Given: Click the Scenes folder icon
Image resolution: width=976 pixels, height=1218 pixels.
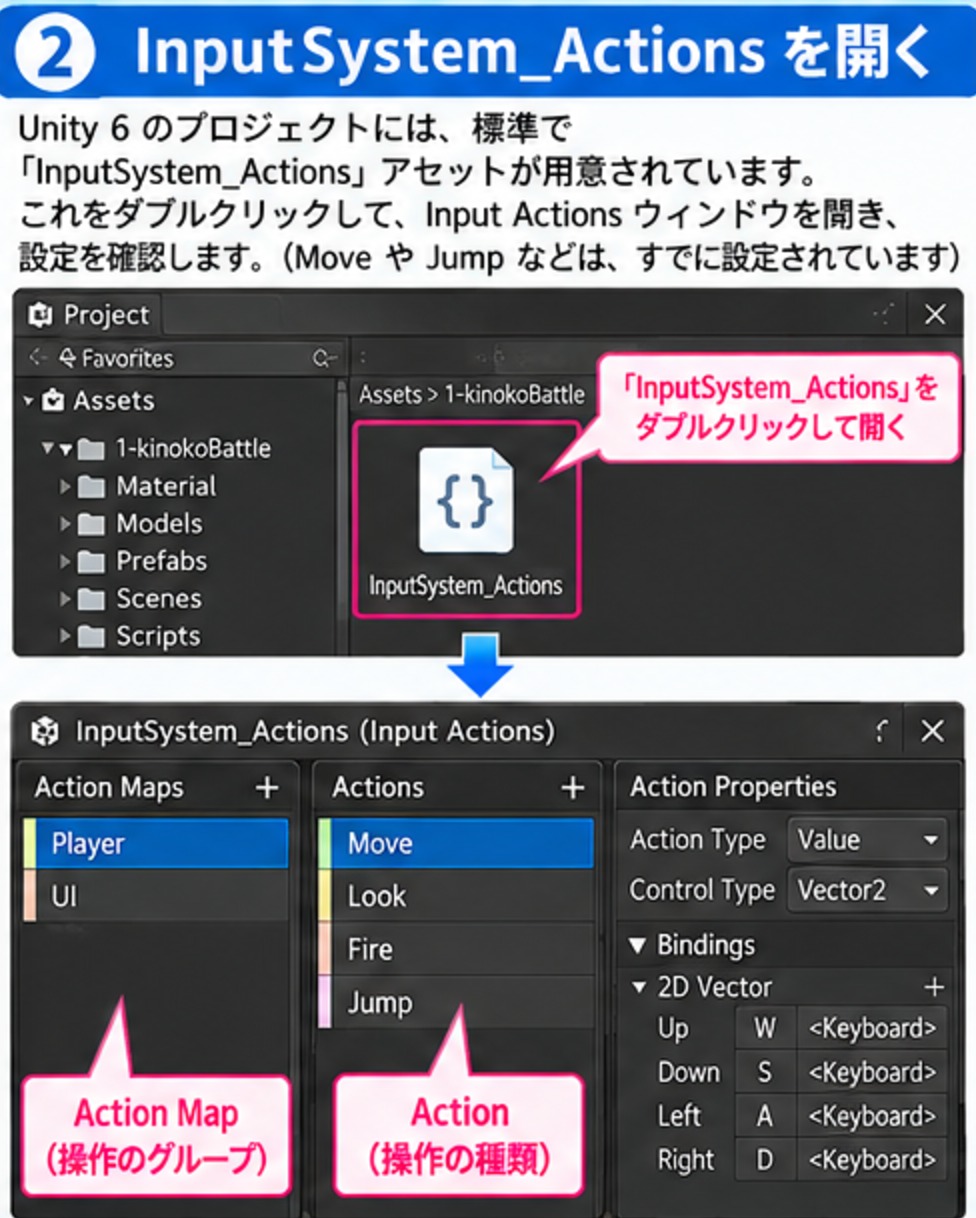Looking at the screenshot, I should coord(91,599).
